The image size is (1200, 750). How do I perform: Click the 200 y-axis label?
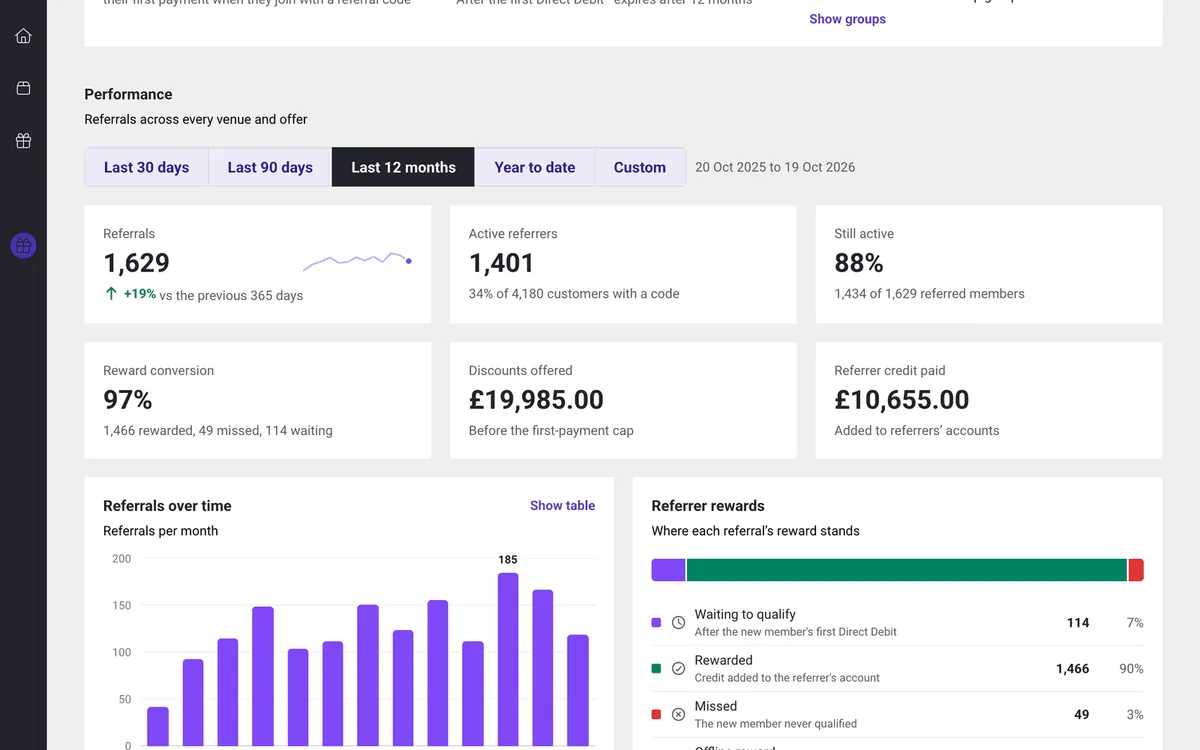point(121,559)
